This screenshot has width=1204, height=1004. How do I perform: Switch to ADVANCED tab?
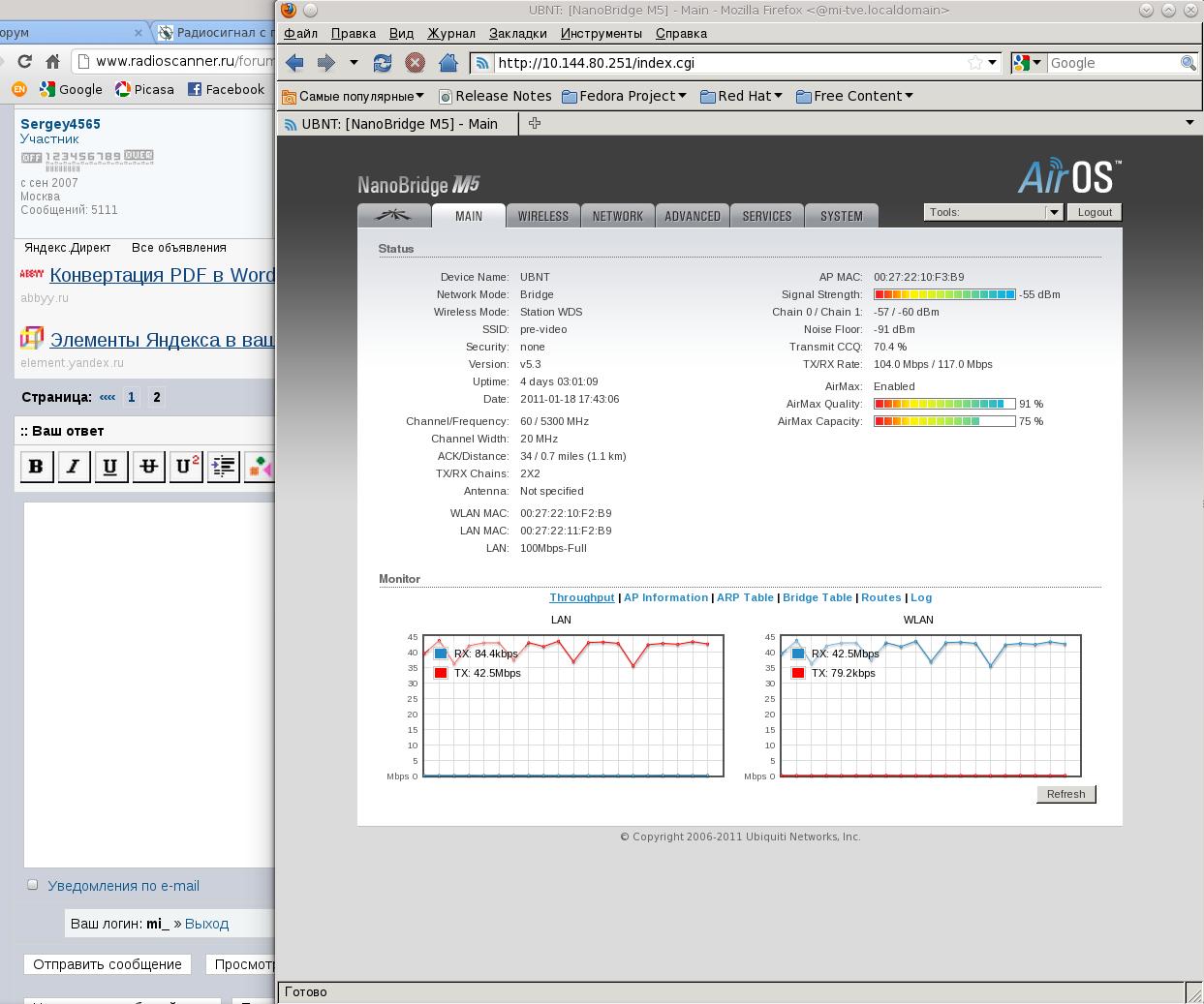[x=693, y=215]
